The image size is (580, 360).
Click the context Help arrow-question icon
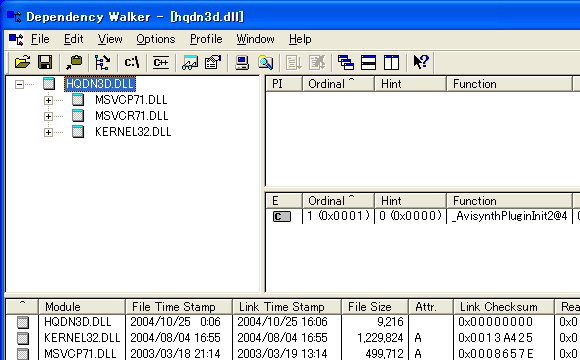(x=421, y=62)
